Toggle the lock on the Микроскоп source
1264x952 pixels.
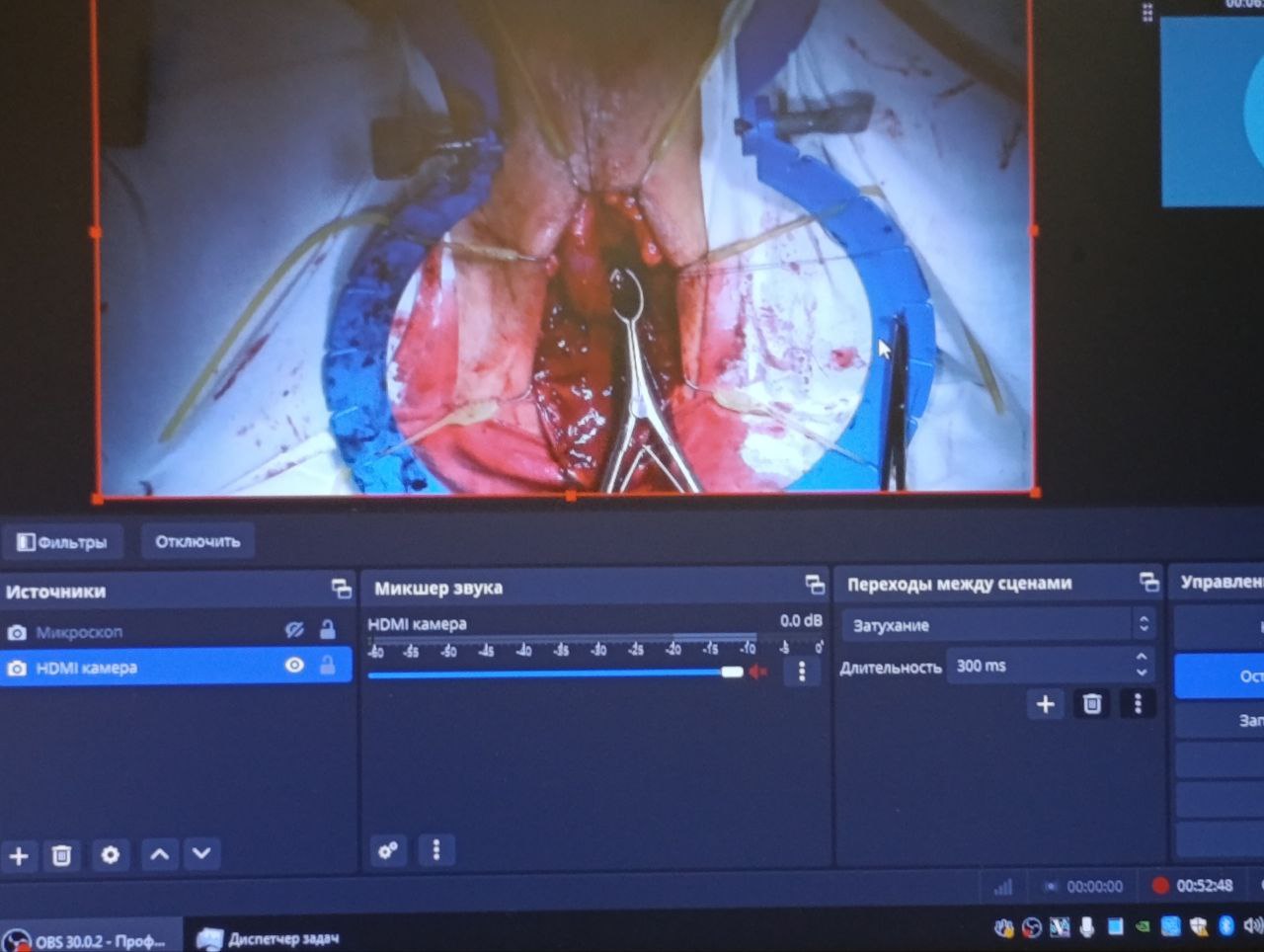[327, 630]
